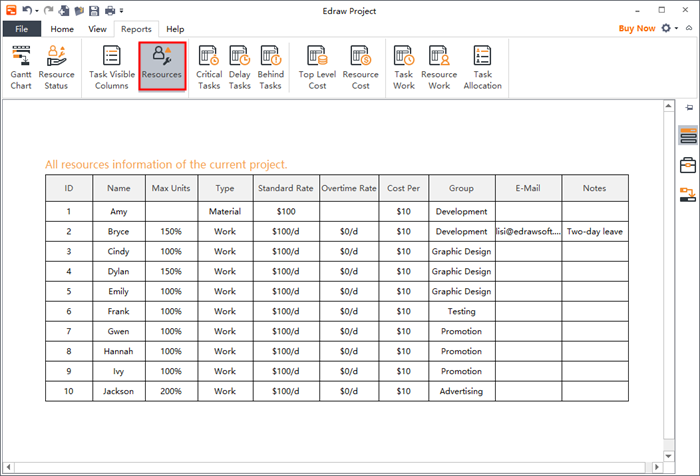
Task: Click the 'Two-day leave' notes cell
Action: [595, 231]
